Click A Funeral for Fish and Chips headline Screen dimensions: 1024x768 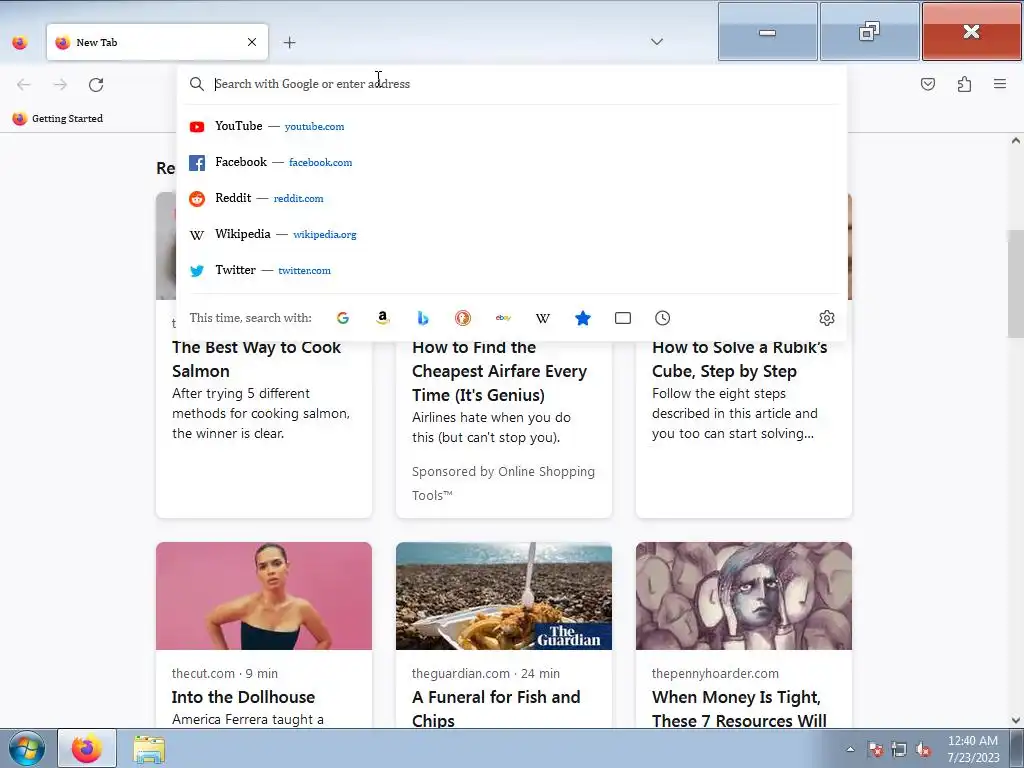click(496, 709)
